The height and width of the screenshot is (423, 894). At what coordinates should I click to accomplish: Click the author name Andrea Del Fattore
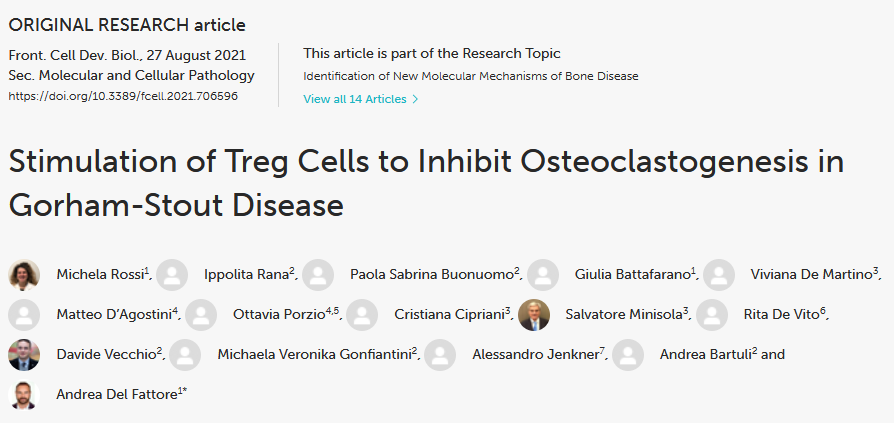(117, 394)
